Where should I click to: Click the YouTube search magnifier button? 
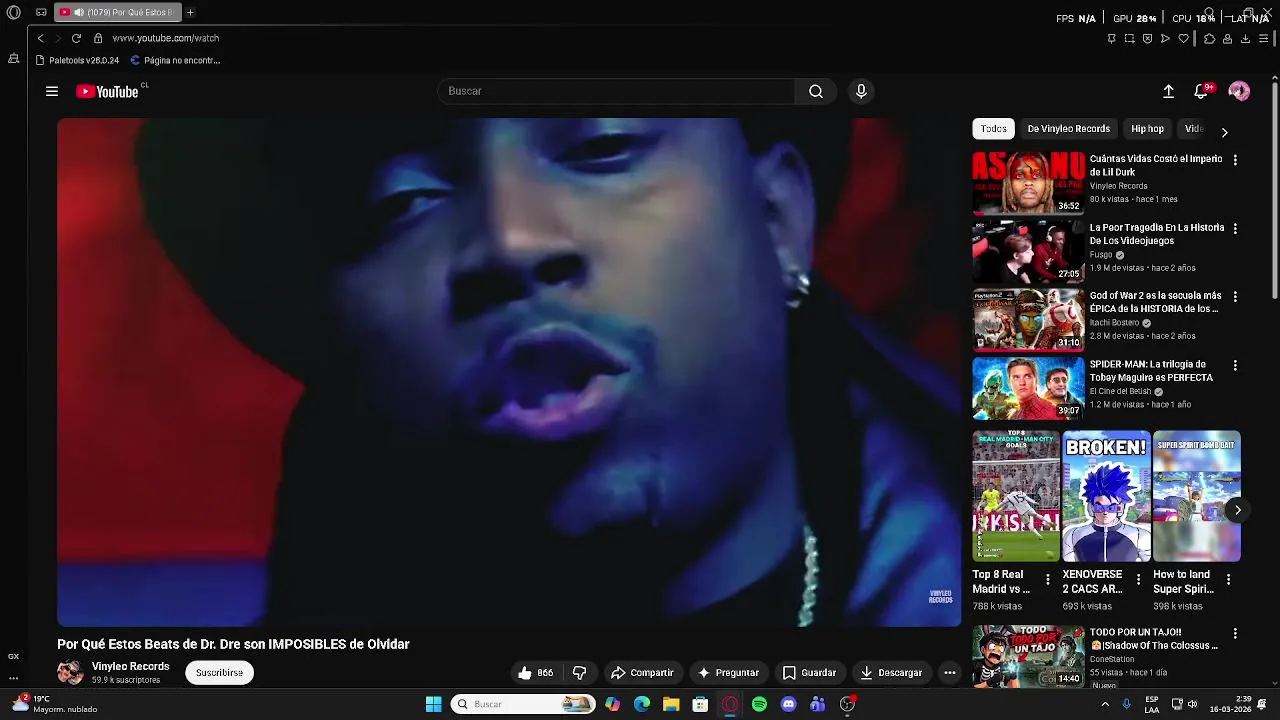[x=816, y=91]
